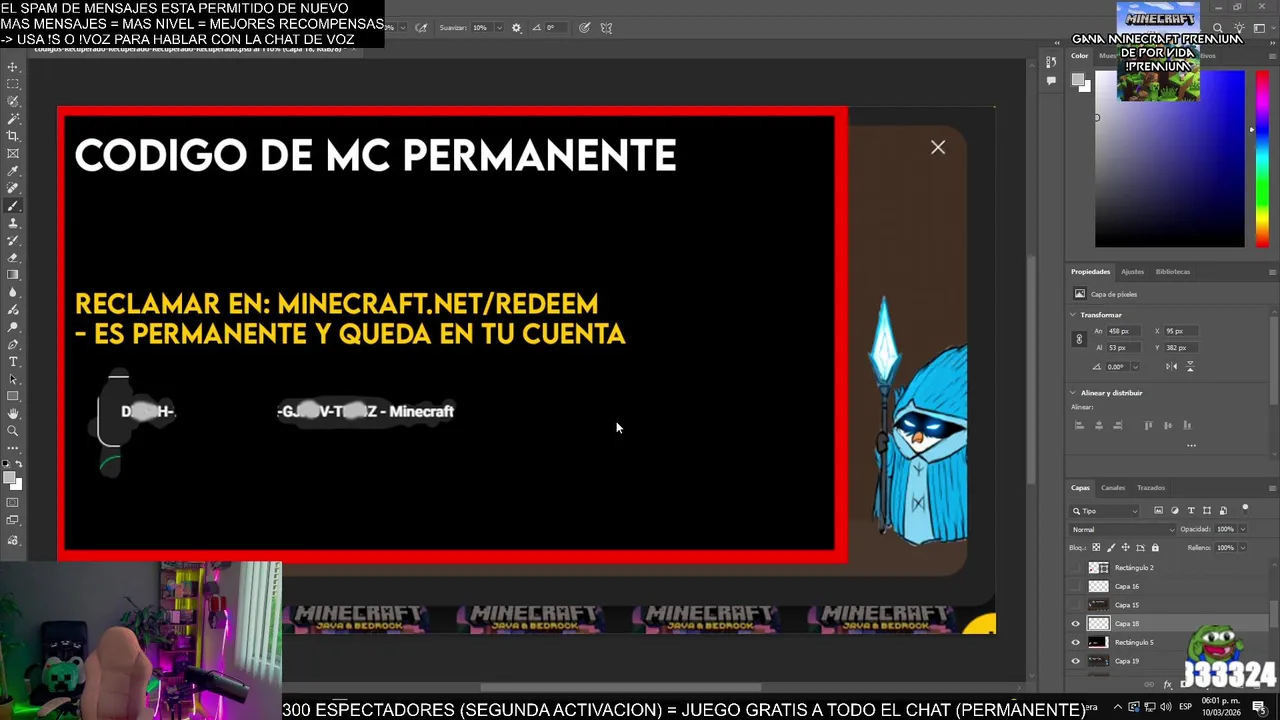The height and width of the screenshot is (720, 1280).
Task: Click the flip horizontal icon in Propiedades
Action: [x=1172, y=366]
